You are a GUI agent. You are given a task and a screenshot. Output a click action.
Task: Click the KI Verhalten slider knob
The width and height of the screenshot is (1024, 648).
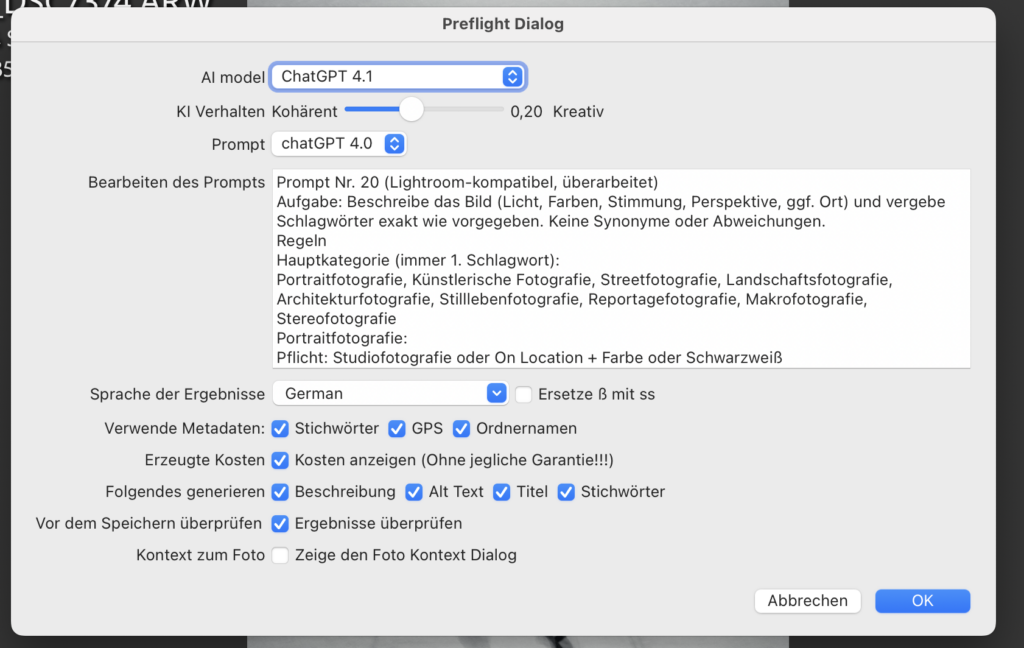411,110
